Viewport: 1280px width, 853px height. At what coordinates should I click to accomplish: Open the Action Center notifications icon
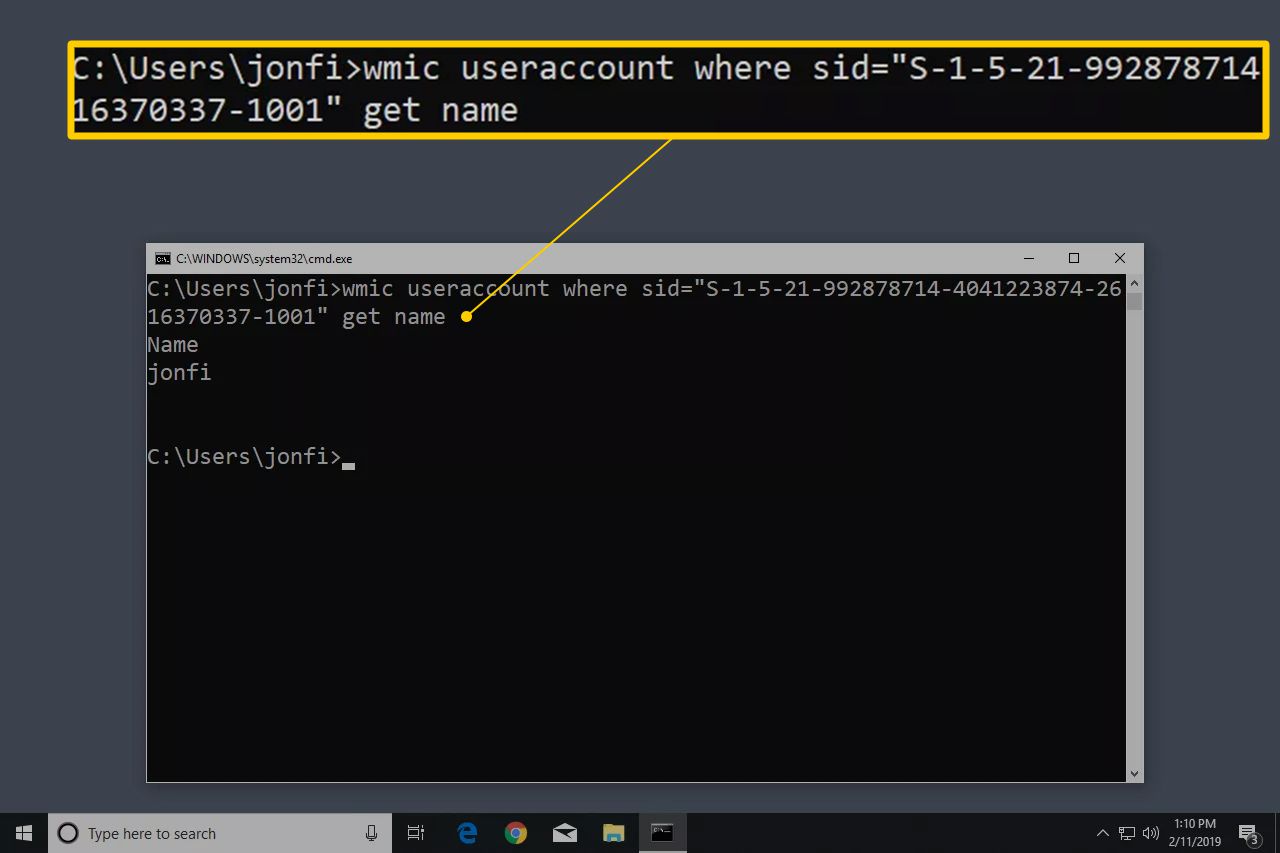[x=1248, y=833]
